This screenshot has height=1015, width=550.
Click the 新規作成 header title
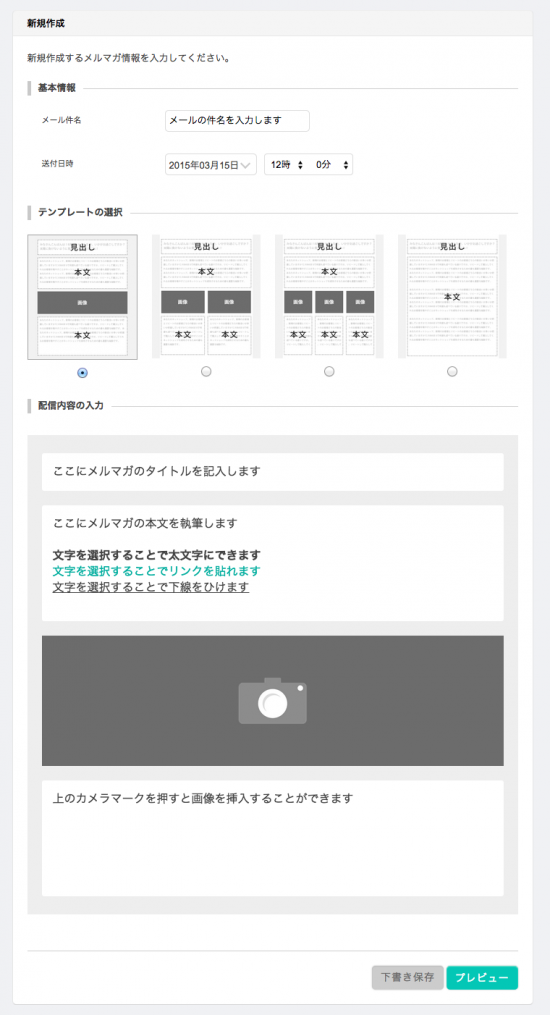[45, 23]
